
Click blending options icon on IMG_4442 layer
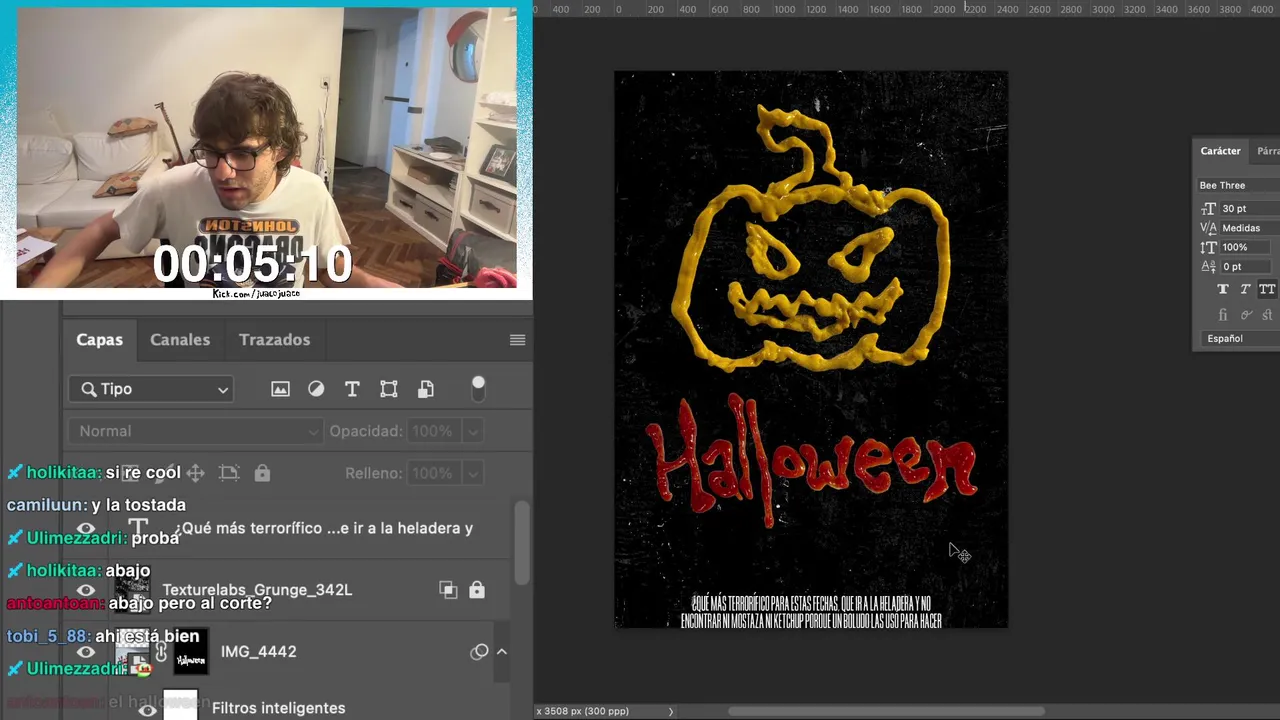[480, 652]
